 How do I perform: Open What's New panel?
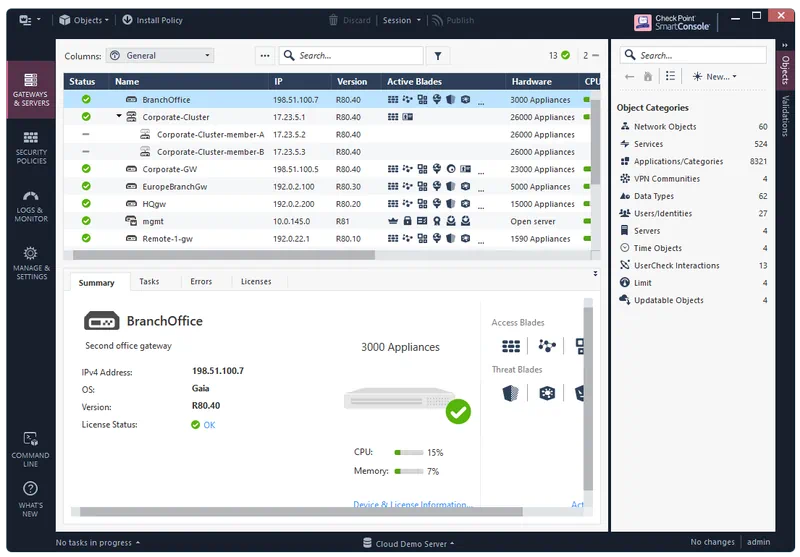(31, 500)
